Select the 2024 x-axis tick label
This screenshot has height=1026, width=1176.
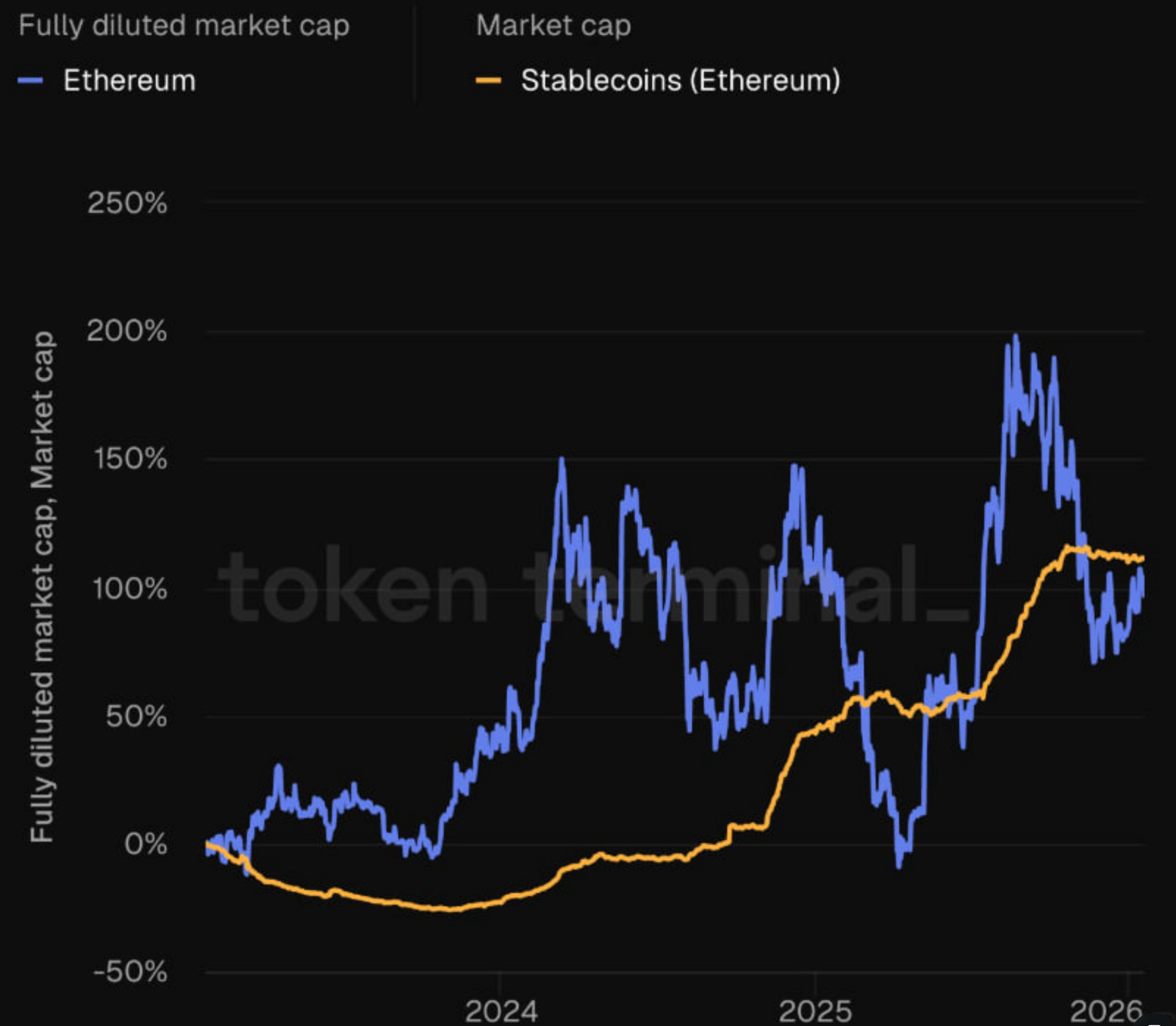[501, 1011]
